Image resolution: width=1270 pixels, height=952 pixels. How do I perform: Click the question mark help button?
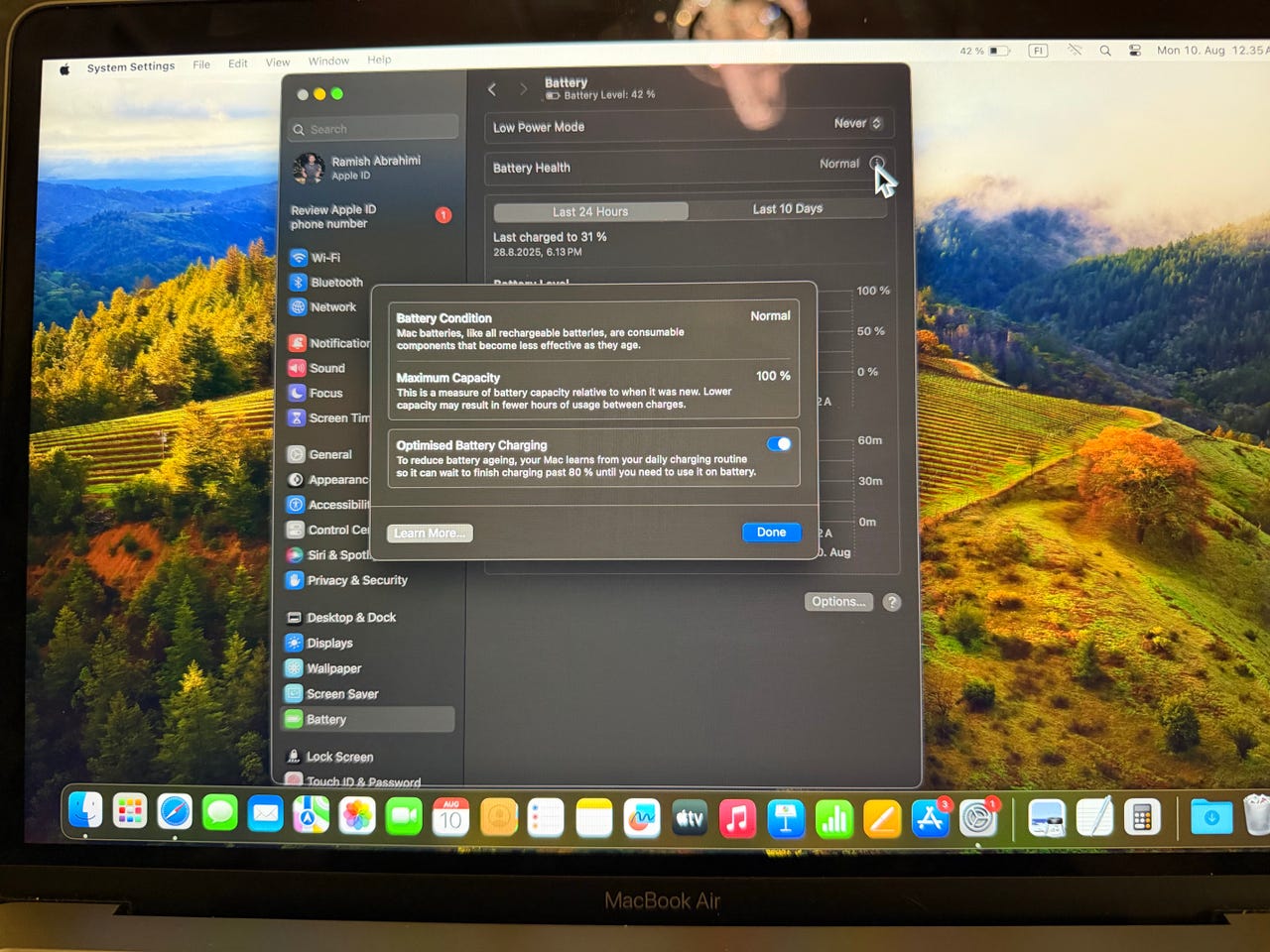click(892, 602)
